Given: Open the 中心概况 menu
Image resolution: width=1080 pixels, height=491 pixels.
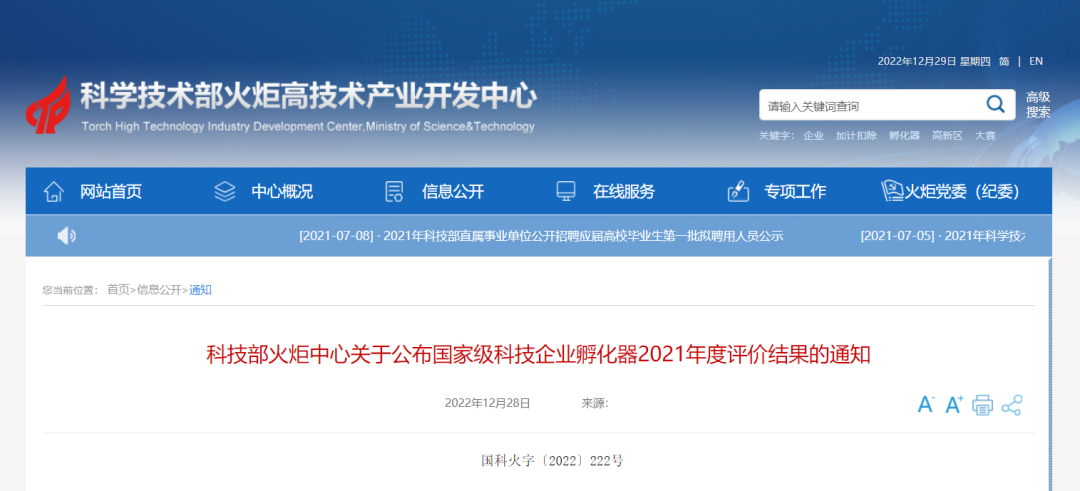Looking at the screenshot, I should click(x=282, y=191).
